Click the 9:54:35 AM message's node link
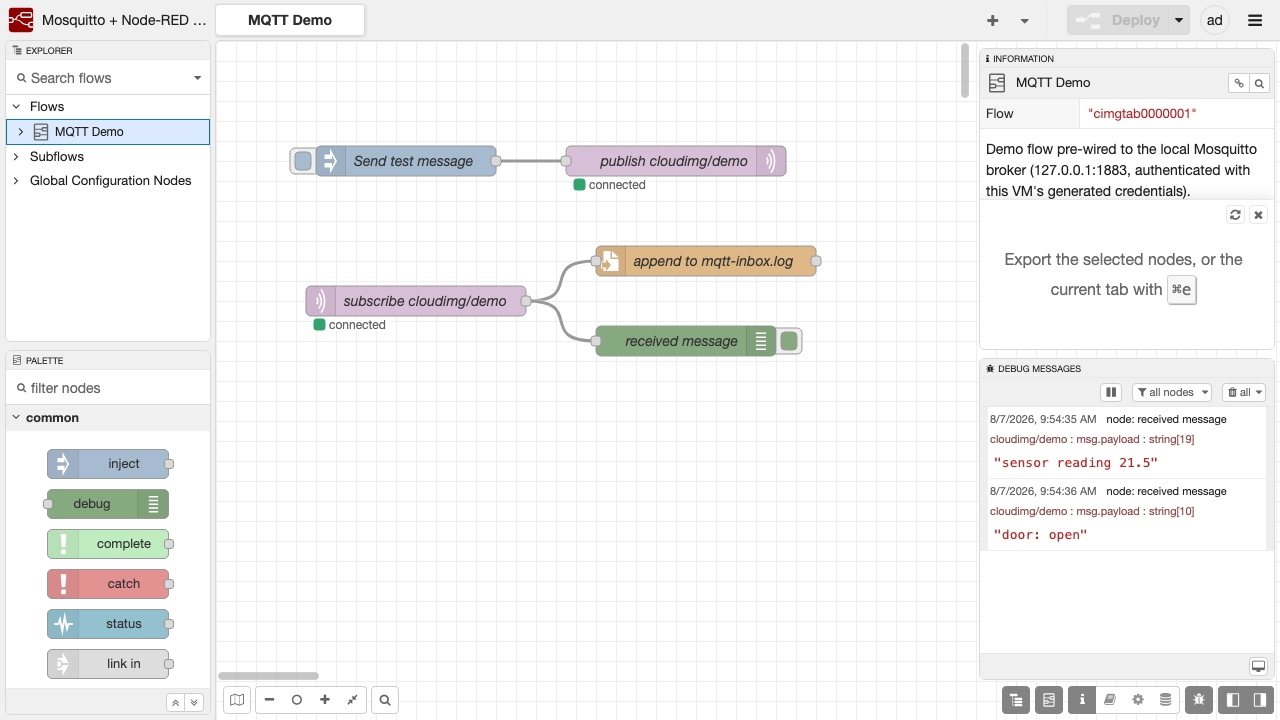Viewport: 1280px width, 720px height. coord(1166,419)
